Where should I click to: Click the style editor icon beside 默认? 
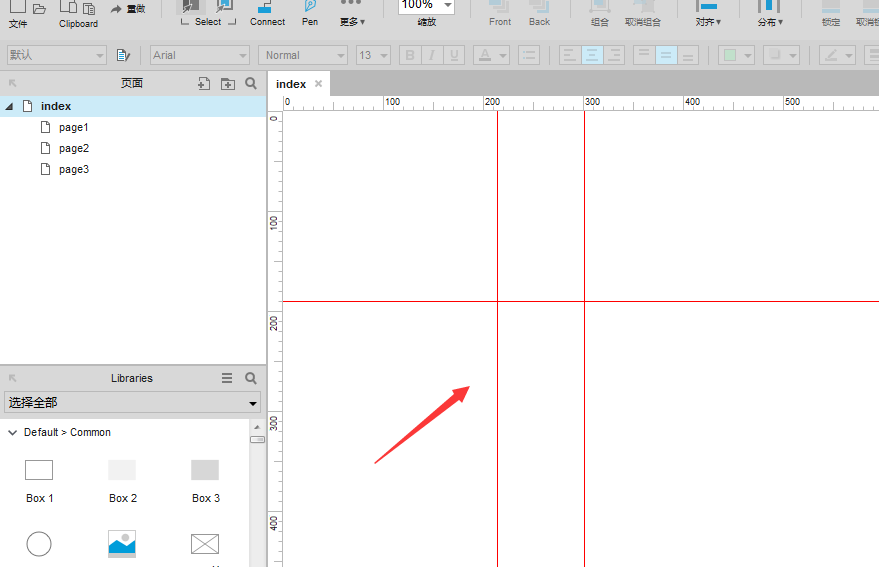123,56
